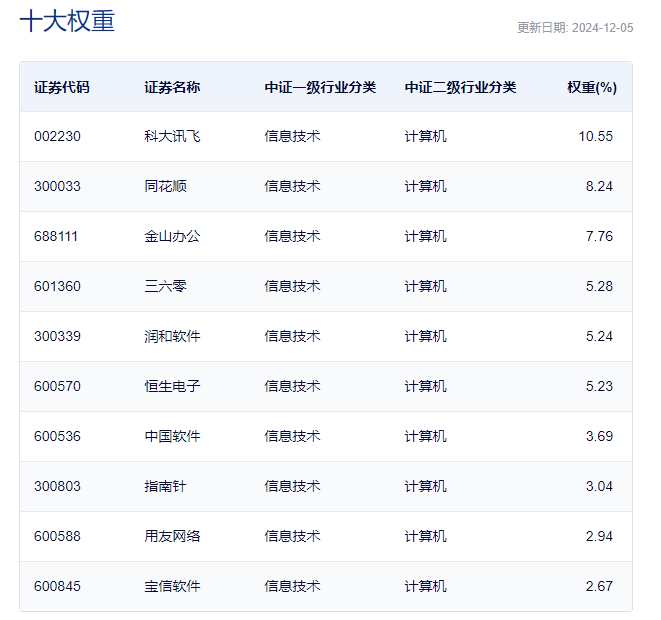
Task: Click weight value 3.69
Action: pyautogui.click(x=599, y=436)
